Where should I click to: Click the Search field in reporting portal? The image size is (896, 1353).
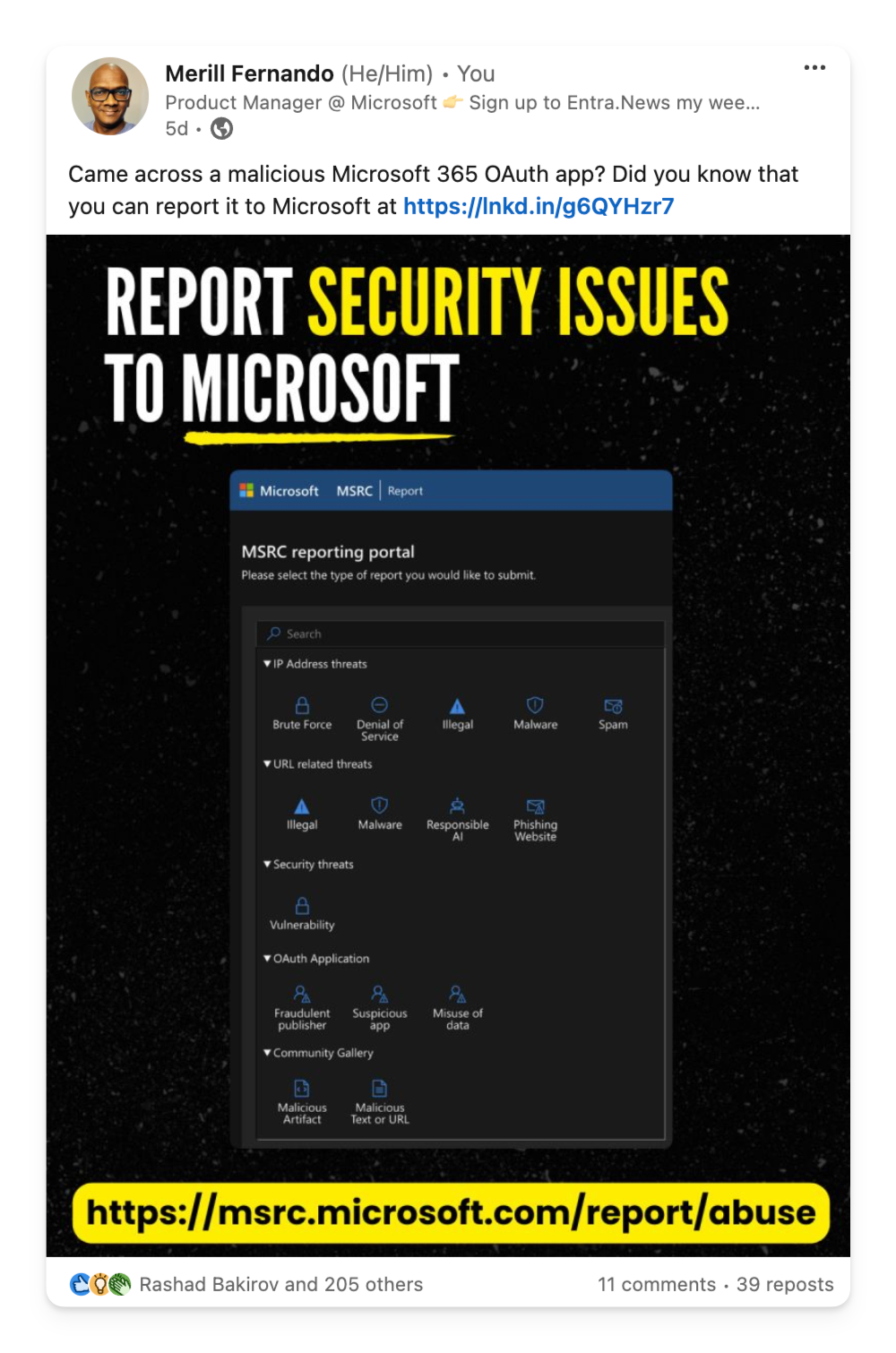tap(461, 633)
